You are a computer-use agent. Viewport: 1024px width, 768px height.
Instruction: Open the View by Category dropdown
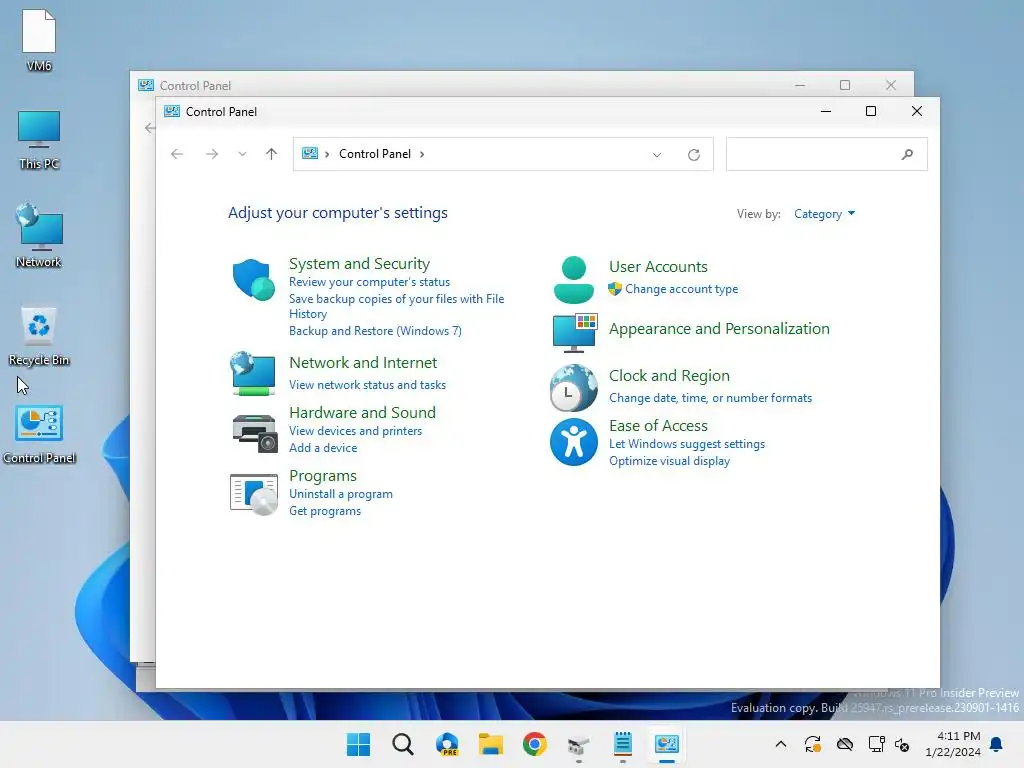[824, 214]
